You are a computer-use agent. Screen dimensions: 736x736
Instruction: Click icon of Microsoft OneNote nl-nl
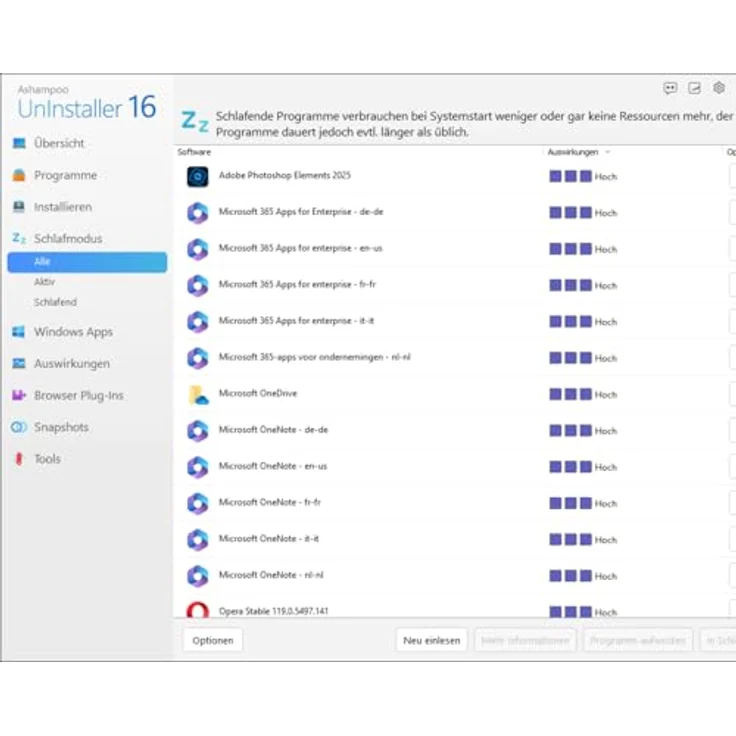pyautogui.click(x=198, y=576)
